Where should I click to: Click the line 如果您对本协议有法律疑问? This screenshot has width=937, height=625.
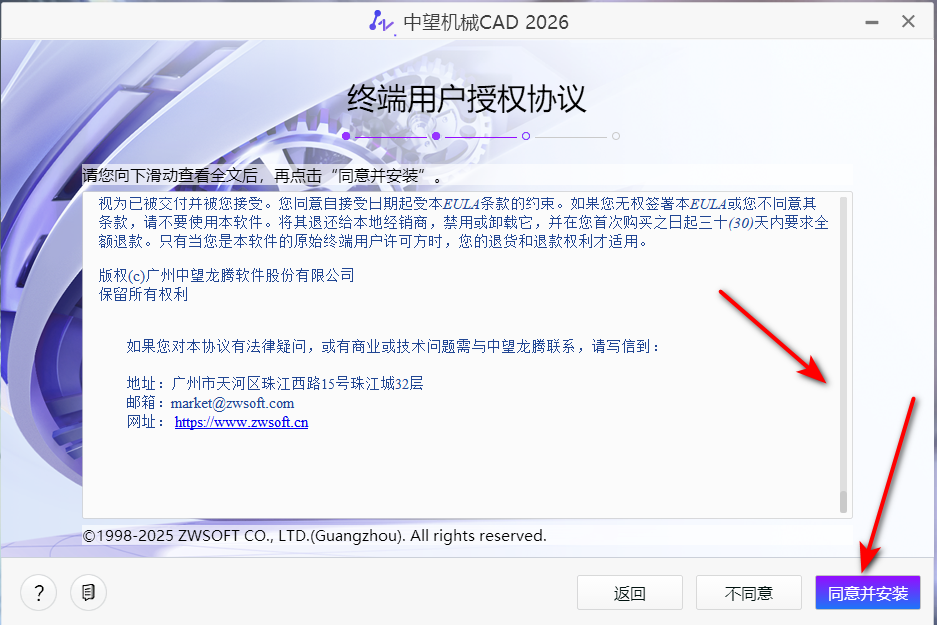(393, 347)
